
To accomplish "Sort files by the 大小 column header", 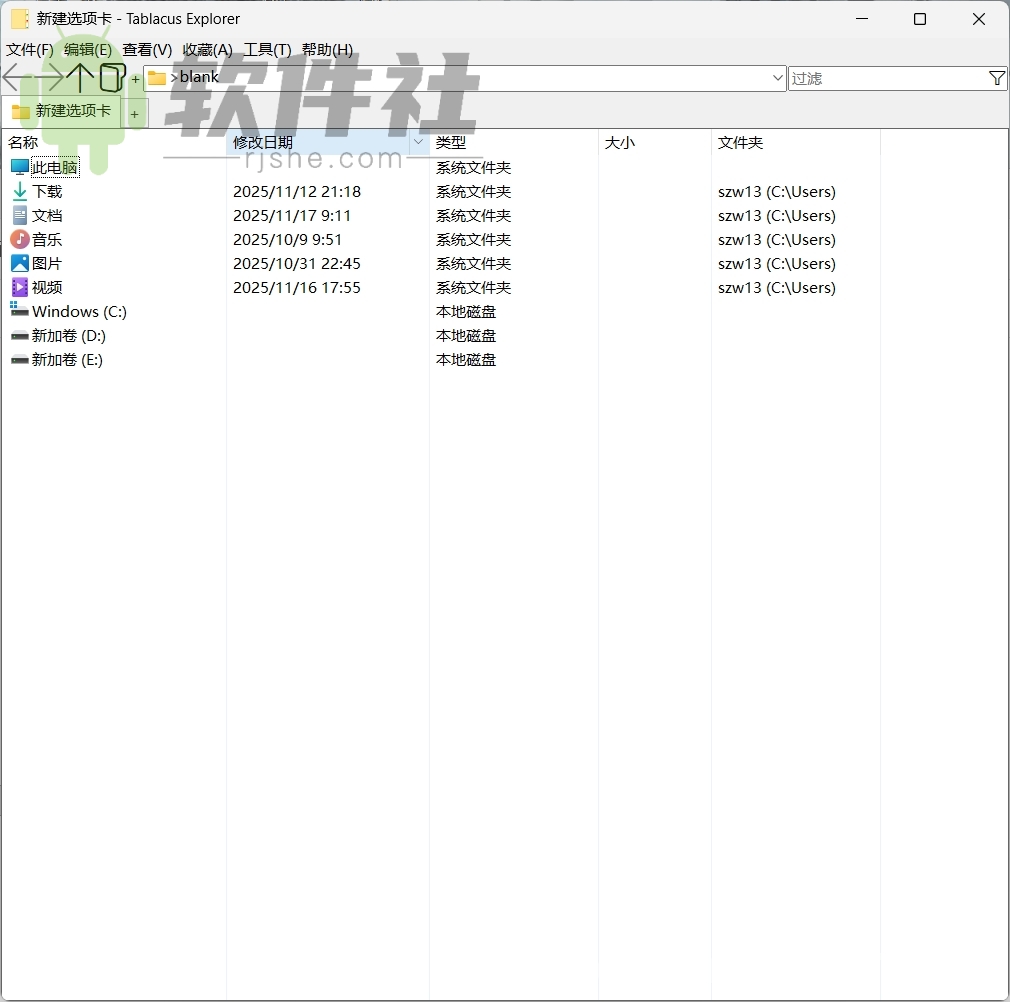I will click(621, 142).
